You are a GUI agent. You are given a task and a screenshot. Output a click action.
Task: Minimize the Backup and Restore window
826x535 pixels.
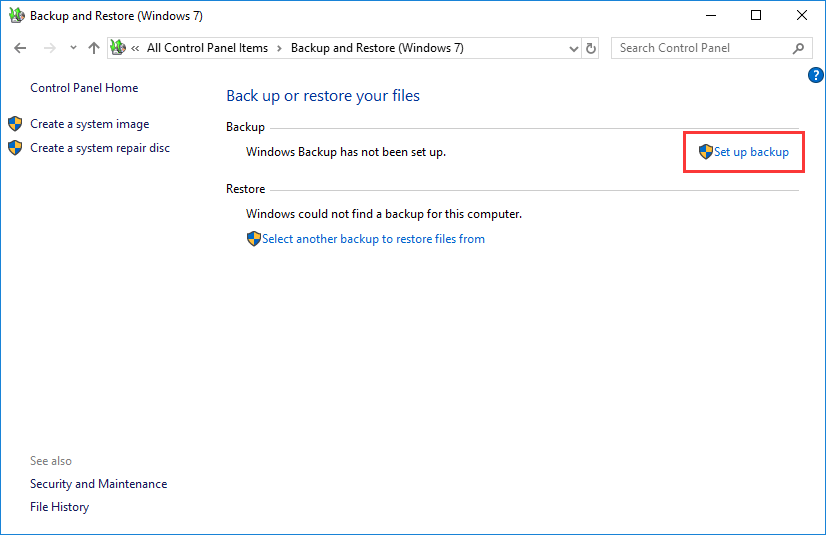pos(711,15)
